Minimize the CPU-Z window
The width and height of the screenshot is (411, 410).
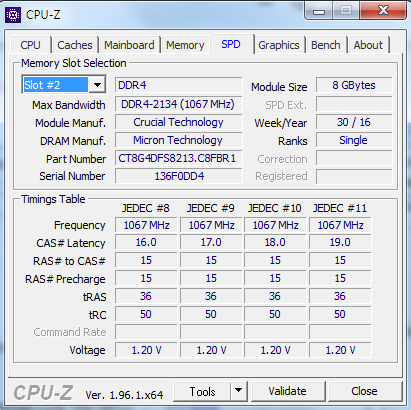click(319, 11)
